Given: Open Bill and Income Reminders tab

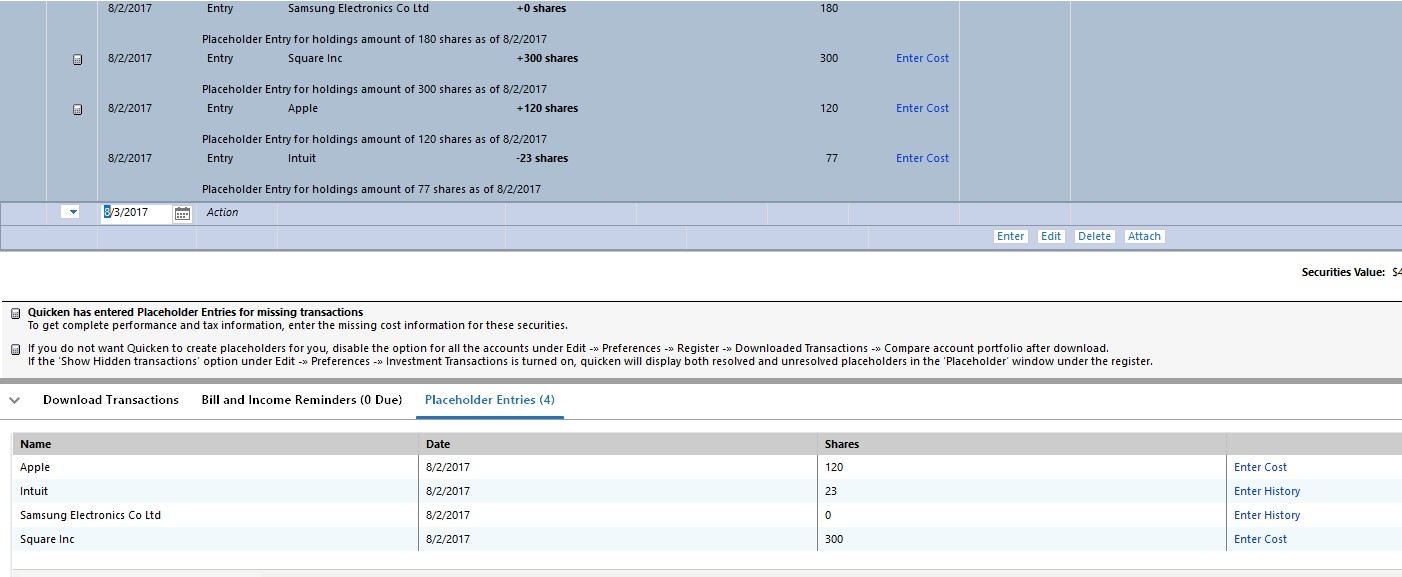Looking at the screenshot, I should pyautogui.click(x=301, y=400).
